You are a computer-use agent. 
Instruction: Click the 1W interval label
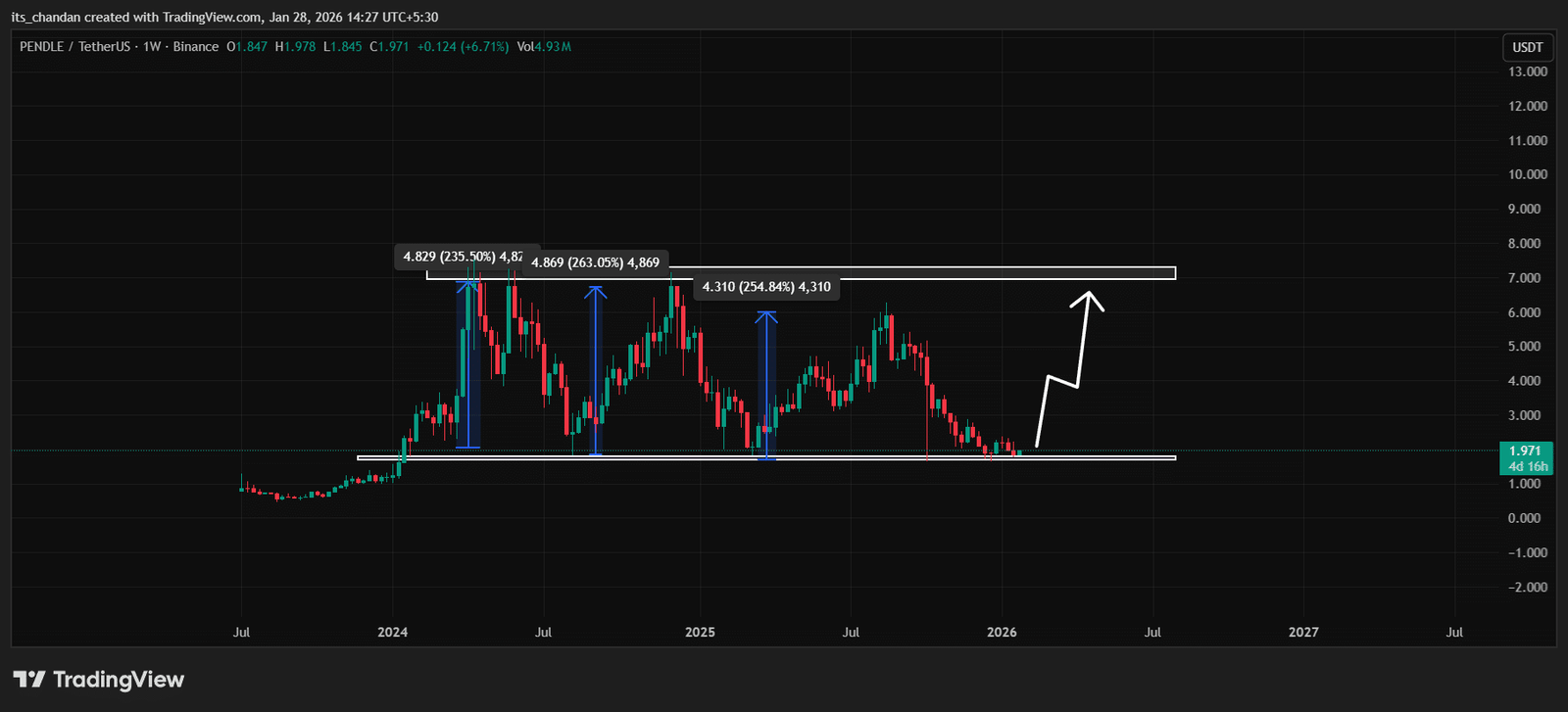pyautogui.click(x=152, y=47)
